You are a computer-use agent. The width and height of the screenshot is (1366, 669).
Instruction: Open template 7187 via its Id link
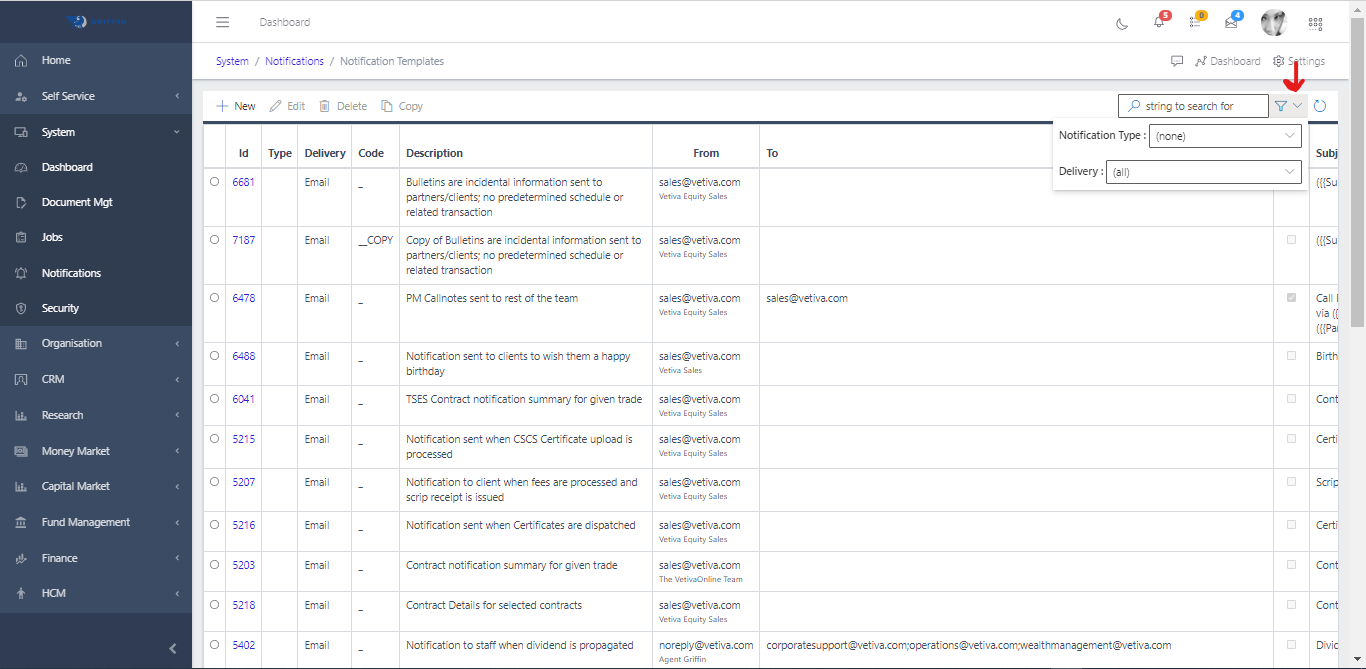[x=243, y=240]
